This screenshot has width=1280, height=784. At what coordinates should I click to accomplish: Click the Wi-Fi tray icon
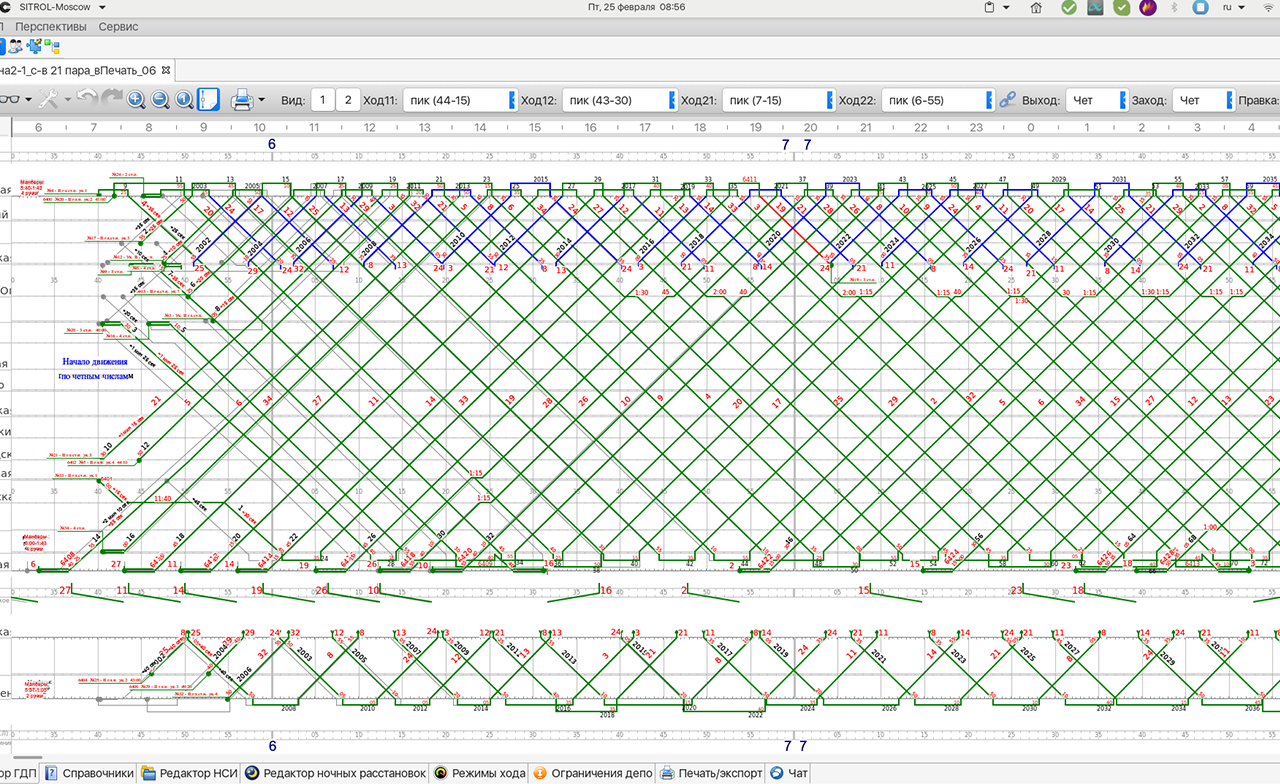pyautogui.click(x=1269, y=7)
